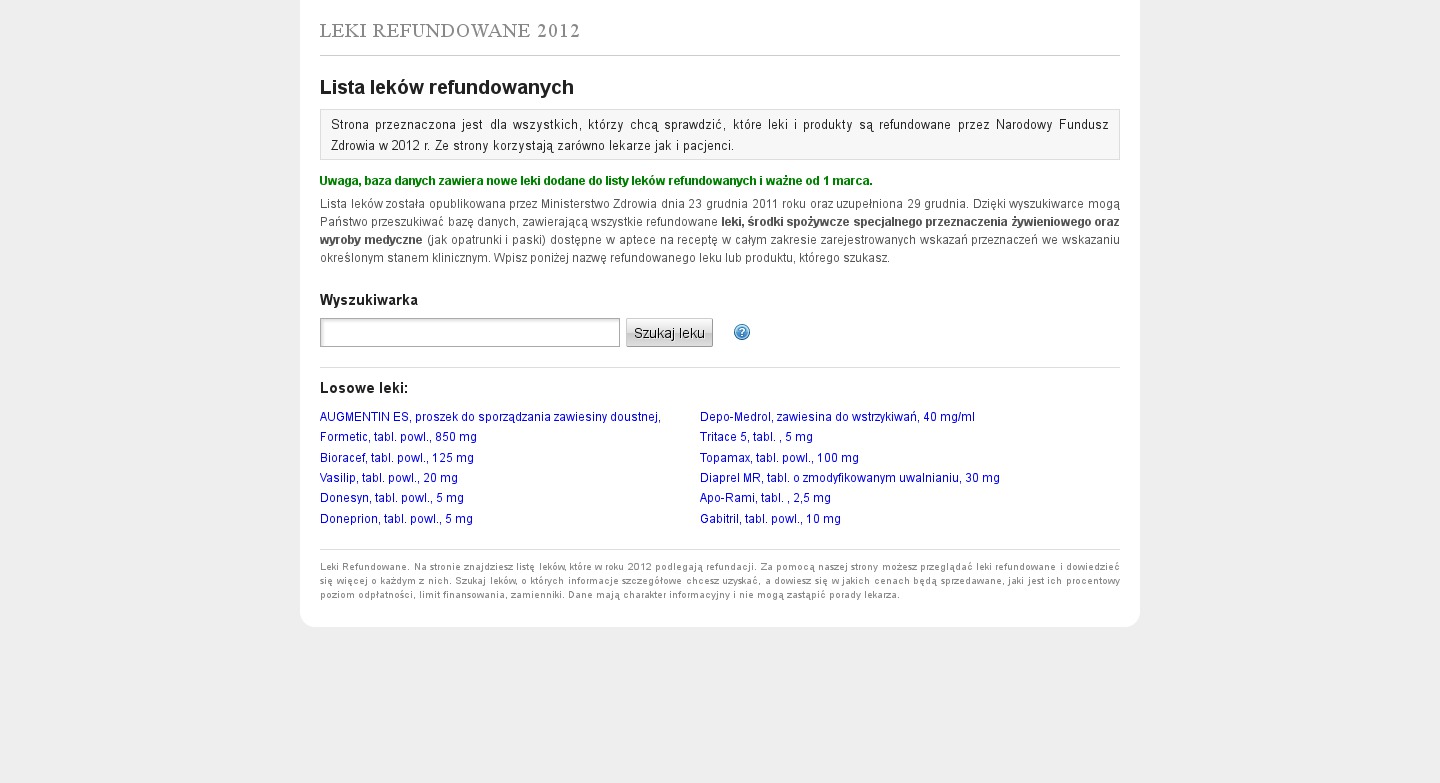
Task: Focus the Wyszukiwarka search input field
Action: pyautogui.click(x=470, y=333)
